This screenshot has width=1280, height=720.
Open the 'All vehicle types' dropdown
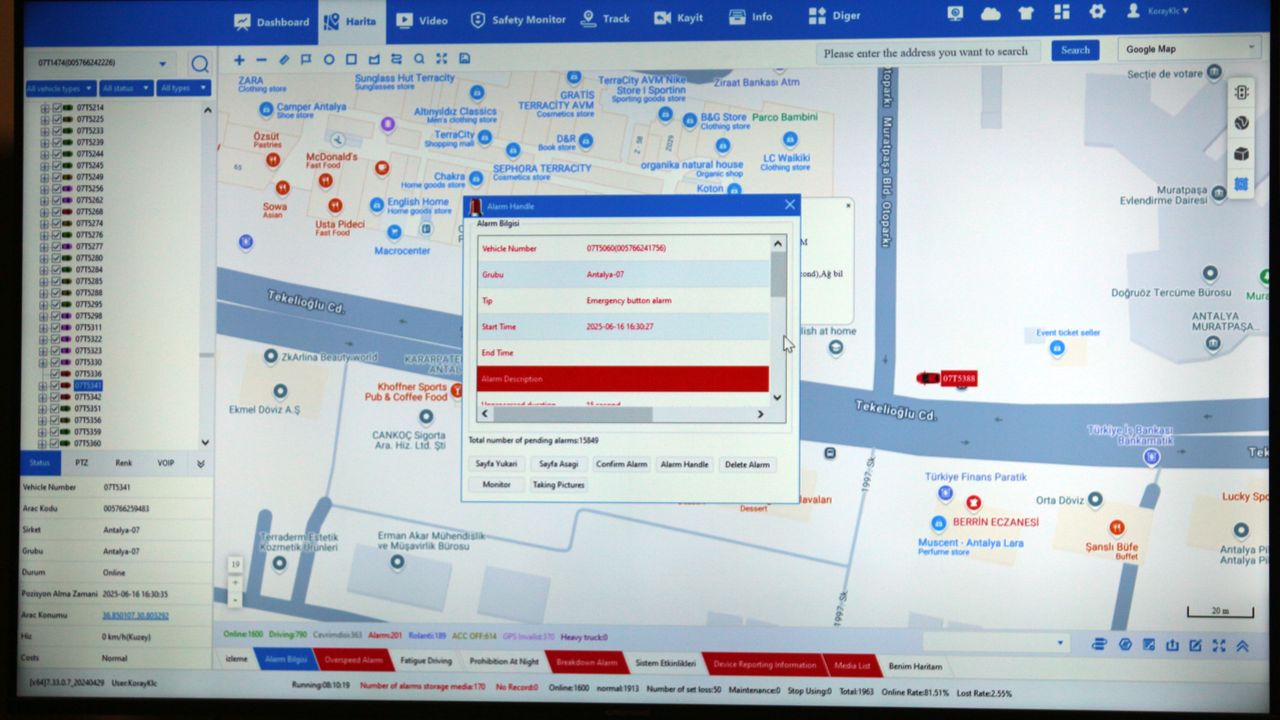point(60,89)
